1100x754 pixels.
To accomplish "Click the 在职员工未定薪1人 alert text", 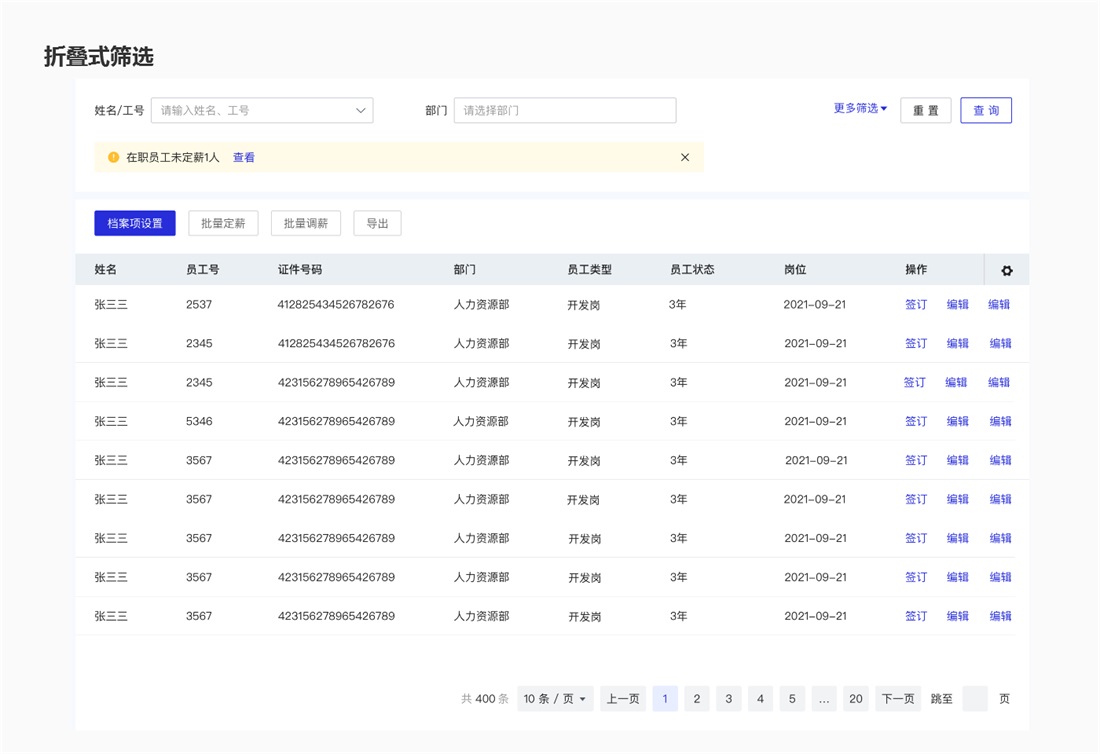I will coord(173,157).
